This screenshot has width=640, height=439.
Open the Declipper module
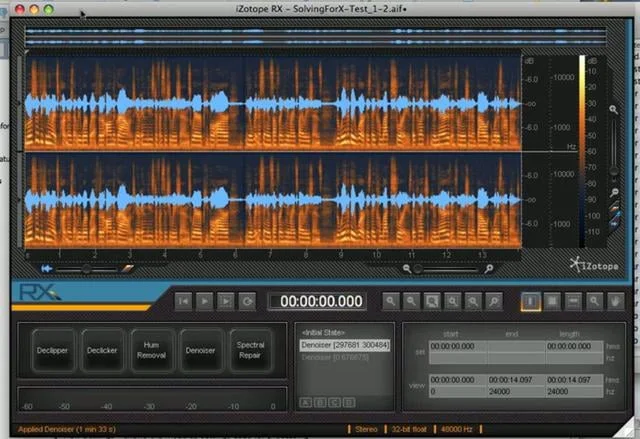coord(53,350)
